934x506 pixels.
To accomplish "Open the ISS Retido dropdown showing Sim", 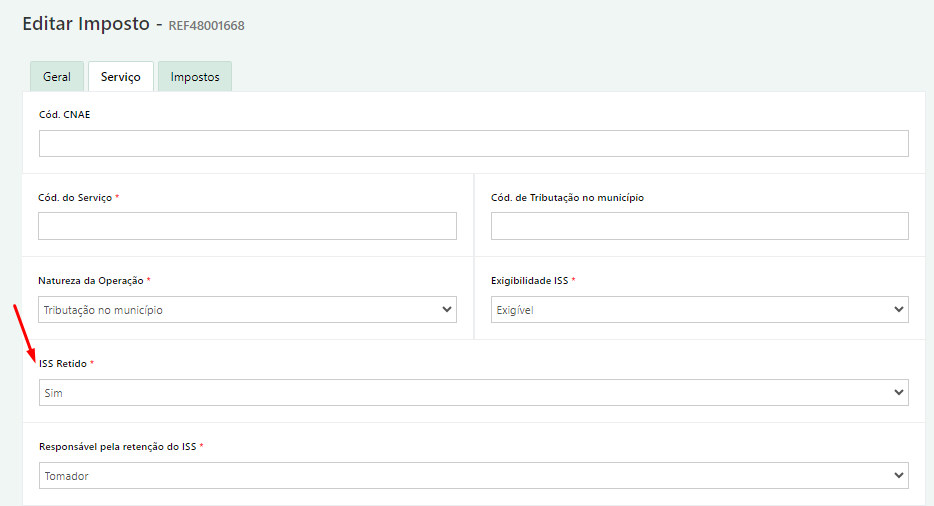I will (474, 392).
